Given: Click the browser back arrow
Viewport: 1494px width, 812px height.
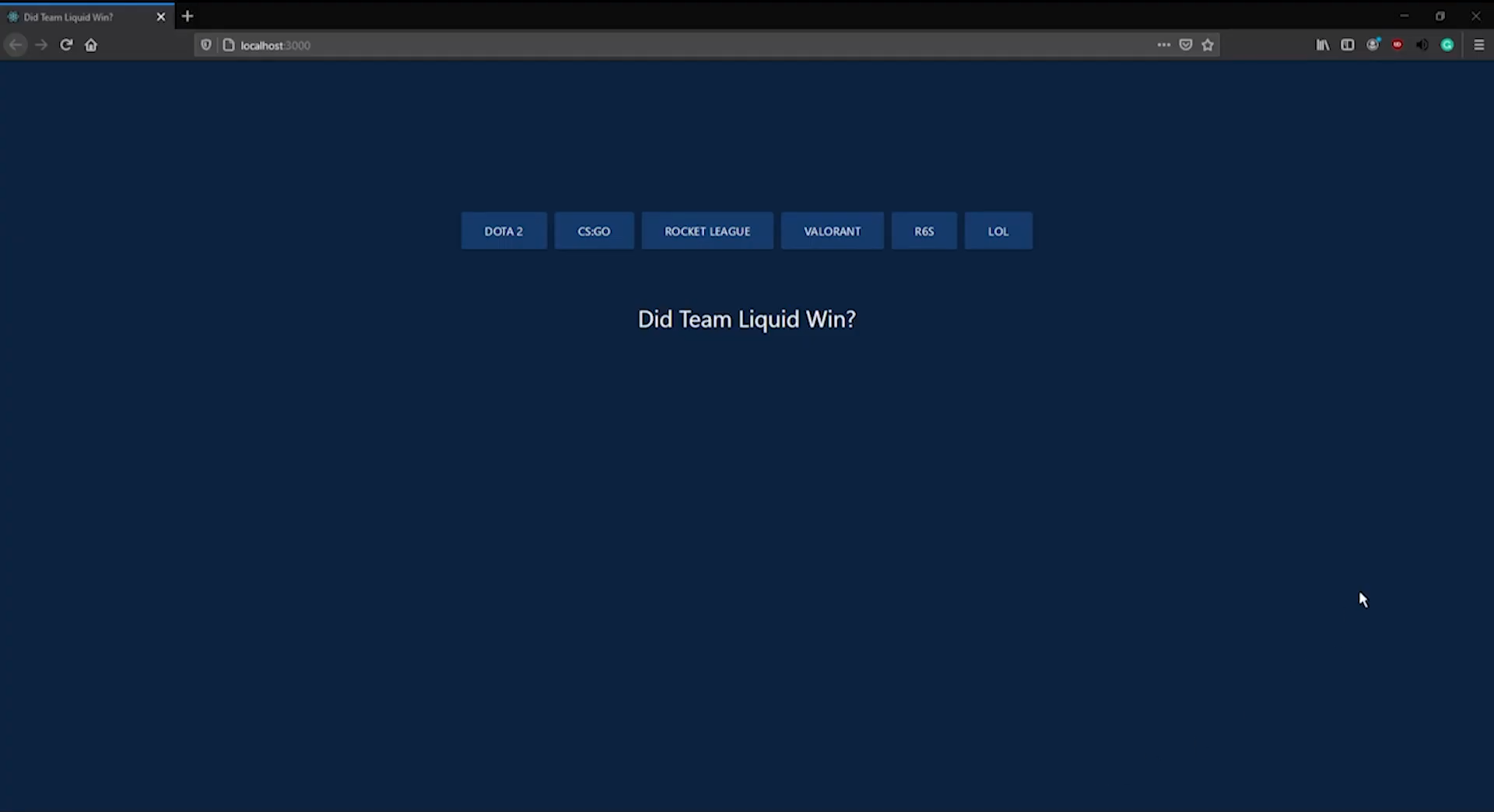Looking at the screenshot, I should tap(16, 45).
